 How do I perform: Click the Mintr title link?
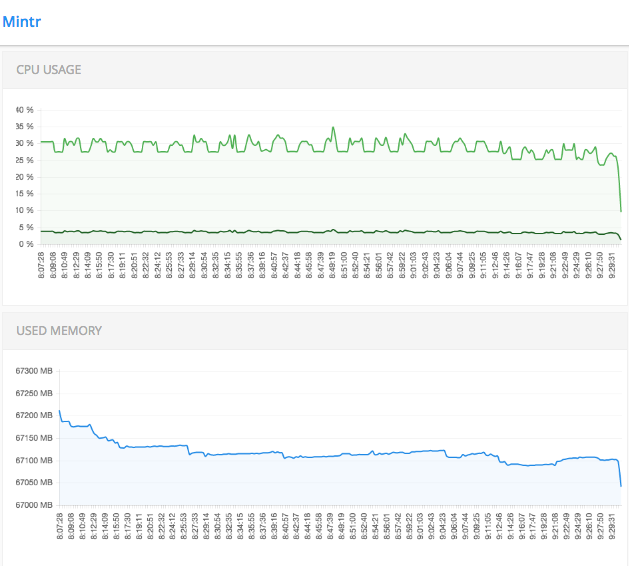22,19
